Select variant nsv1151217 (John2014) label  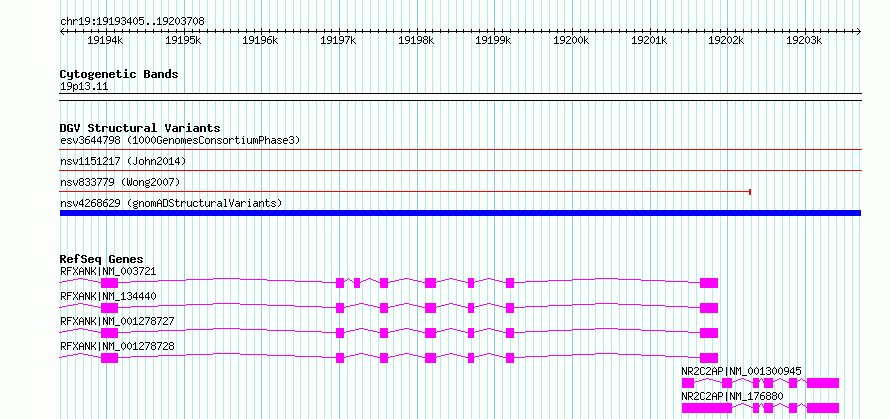[x=123, y=161]
